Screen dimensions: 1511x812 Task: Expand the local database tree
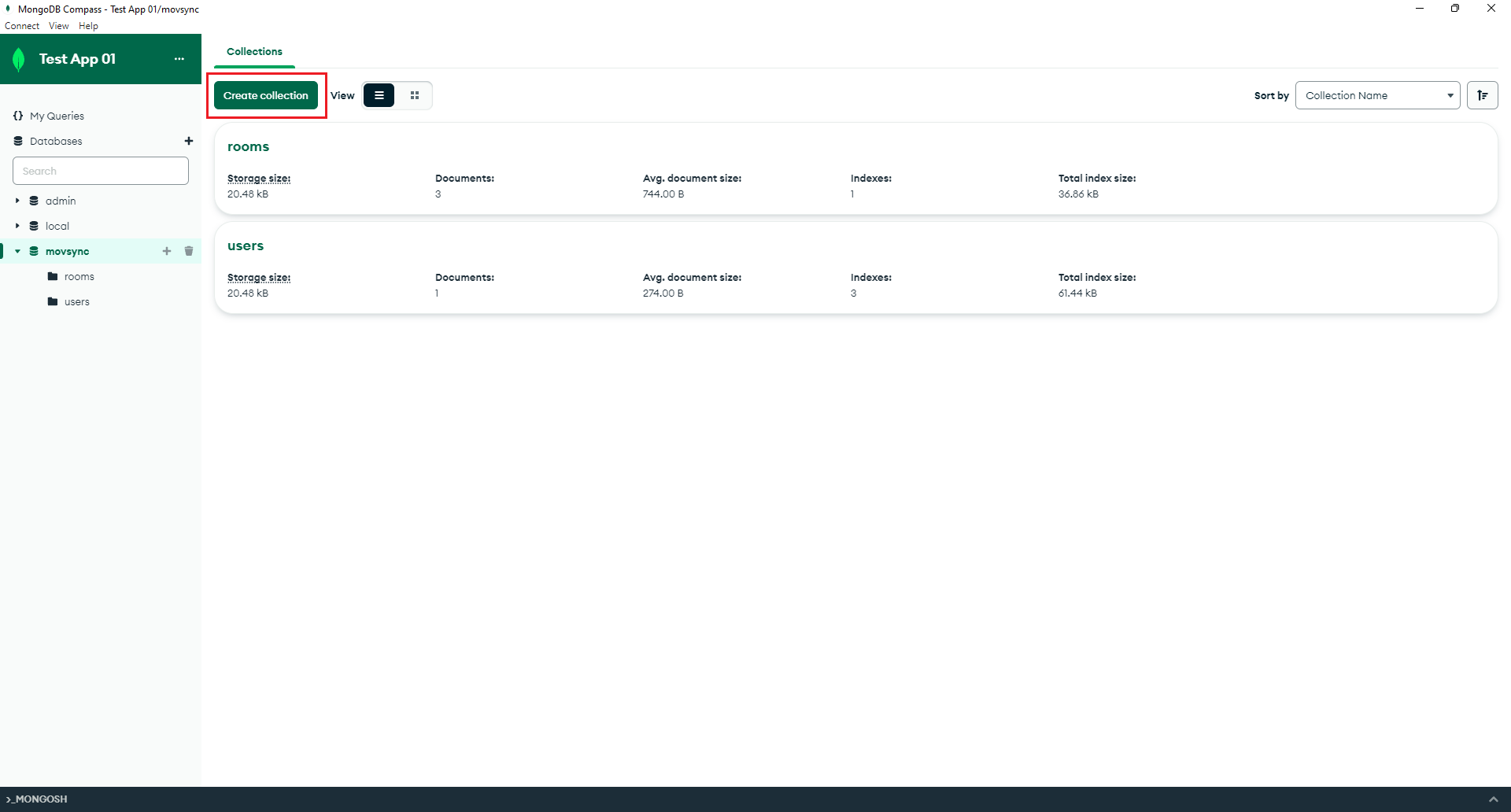click(x=17, y=226)
